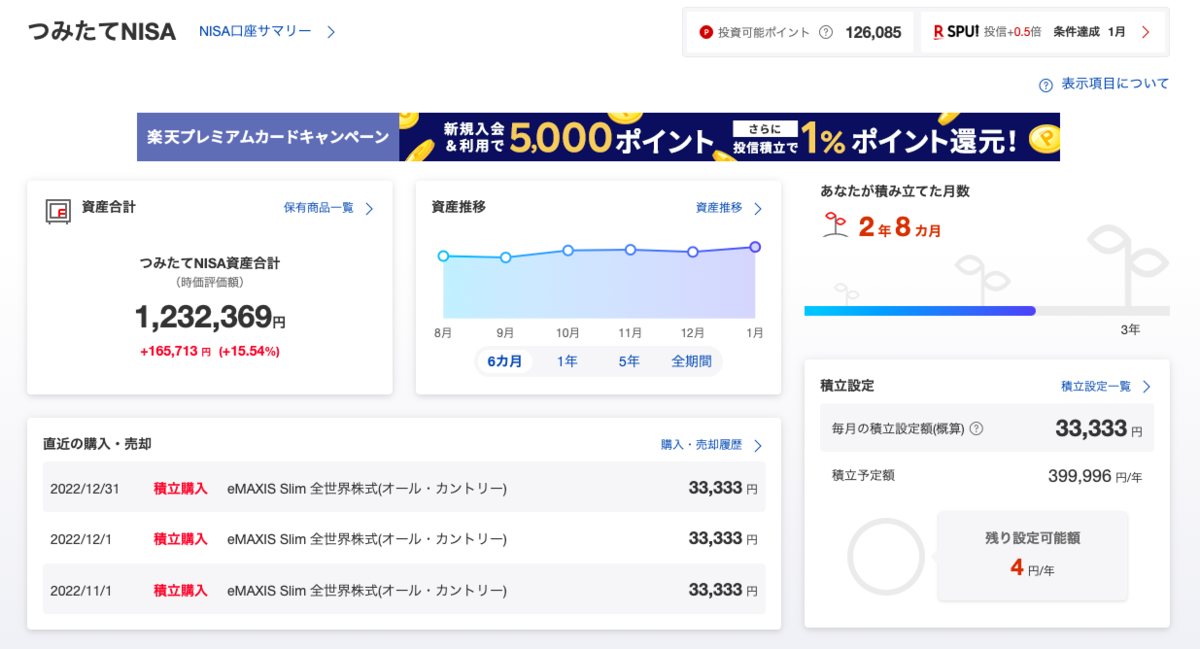Select the 1年 period tab

coord(567,361)
